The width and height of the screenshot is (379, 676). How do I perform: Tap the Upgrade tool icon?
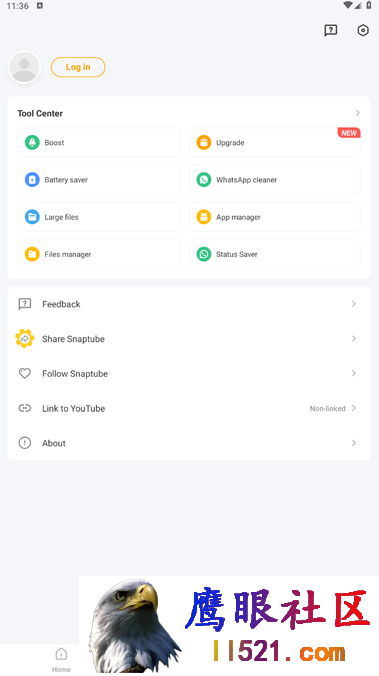click(x=204, y=142)
